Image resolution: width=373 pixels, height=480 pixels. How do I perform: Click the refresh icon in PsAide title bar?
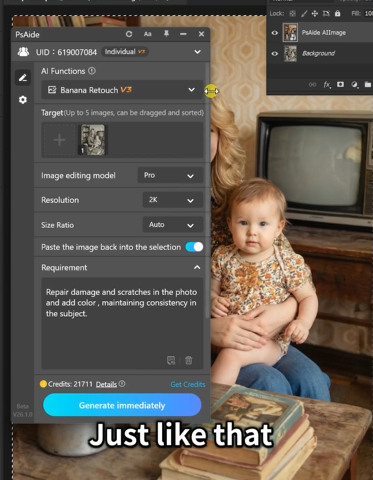coord(129,34)
